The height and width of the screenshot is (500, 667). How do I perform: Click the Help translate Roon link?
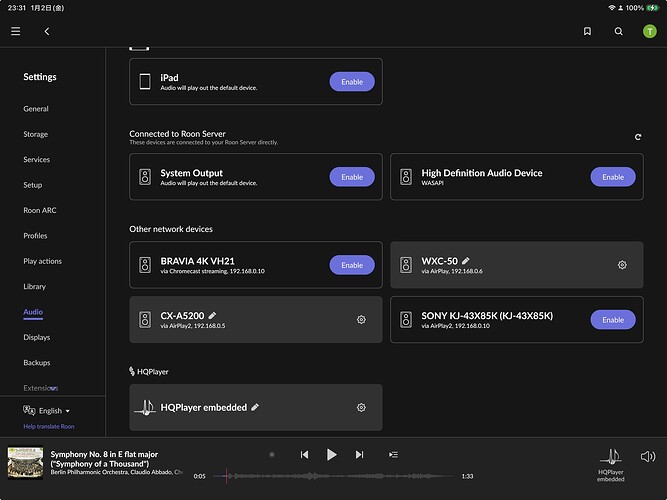click(49, 427)
